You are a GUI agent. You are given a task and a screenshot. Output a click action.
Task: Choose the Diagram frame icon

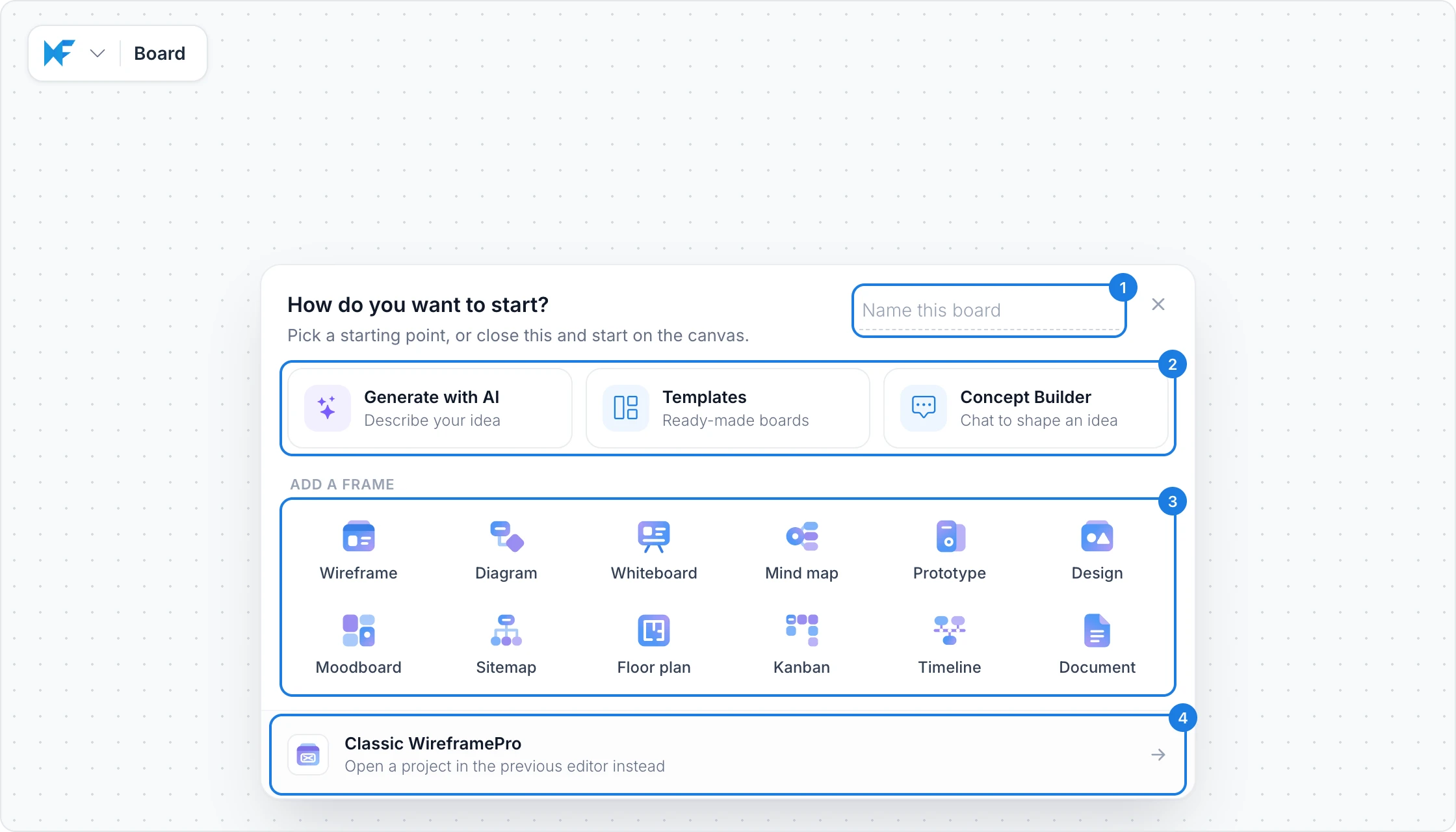506,537
